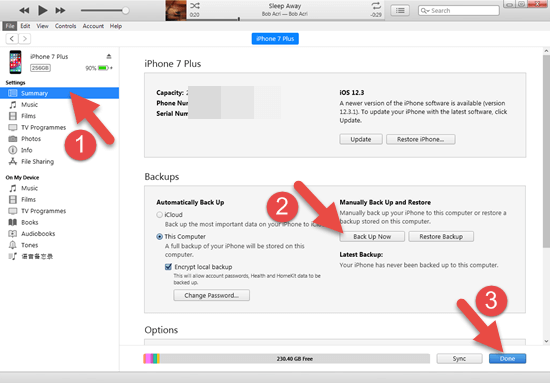This screenshot has width=550, height=383.
Task: Click the playback progress bar under Sleep Away
Action: [x=285, y=19]
